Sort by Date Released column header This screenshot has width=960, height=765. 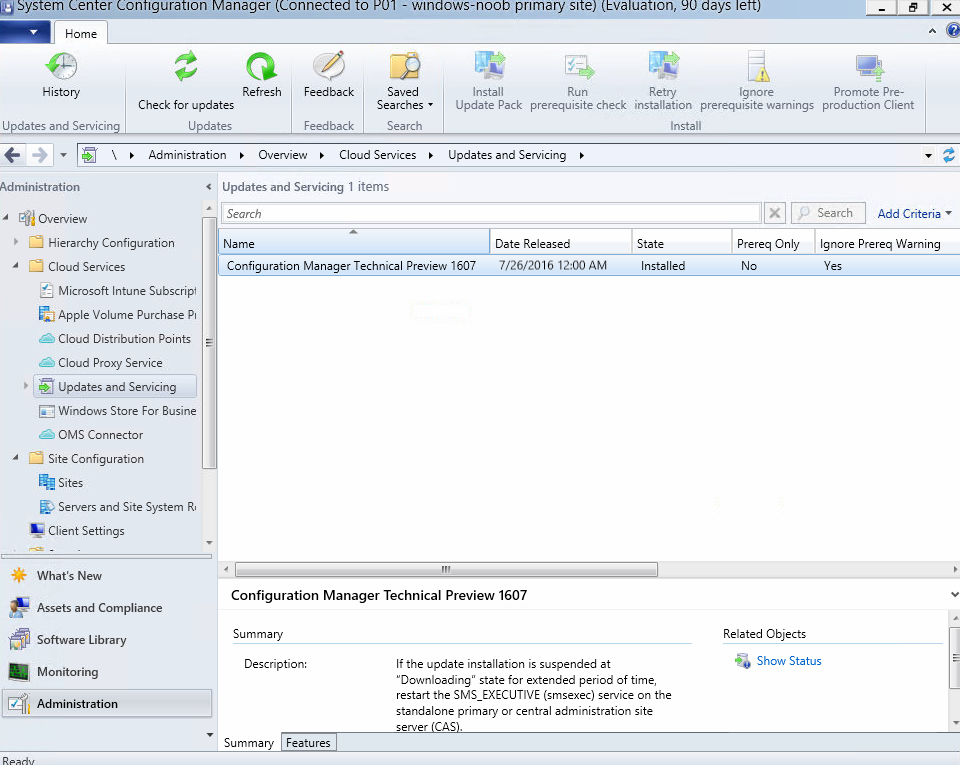point(561,243)
